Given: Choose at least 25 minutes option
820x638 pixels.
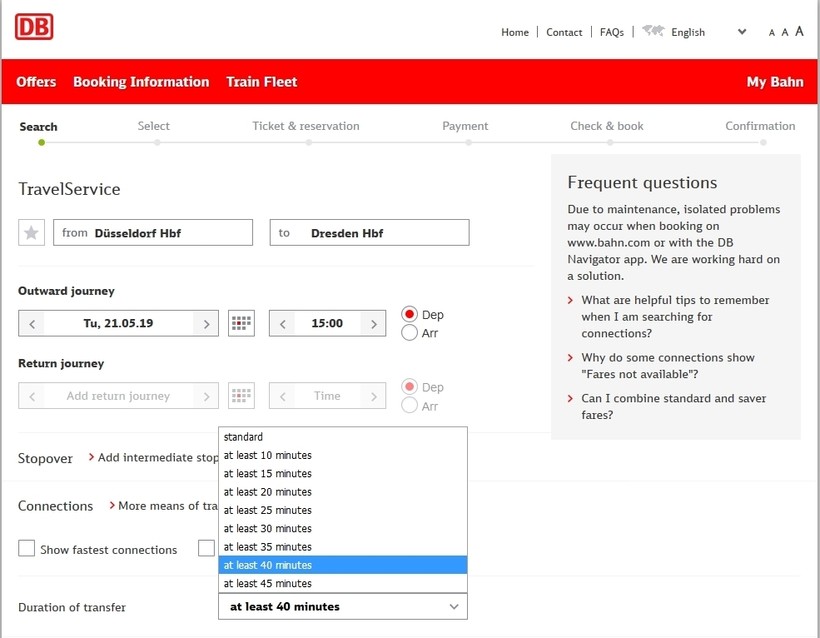Looking at the screenshot, I should pos(267,510).
